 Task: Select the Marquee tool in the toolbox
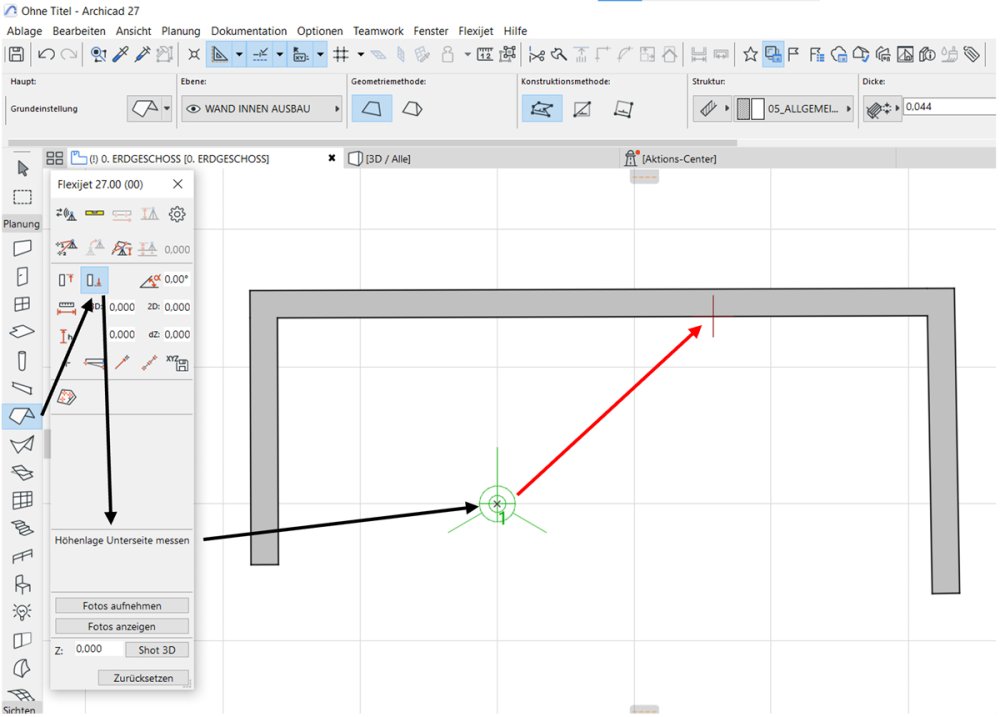(23, 196)
